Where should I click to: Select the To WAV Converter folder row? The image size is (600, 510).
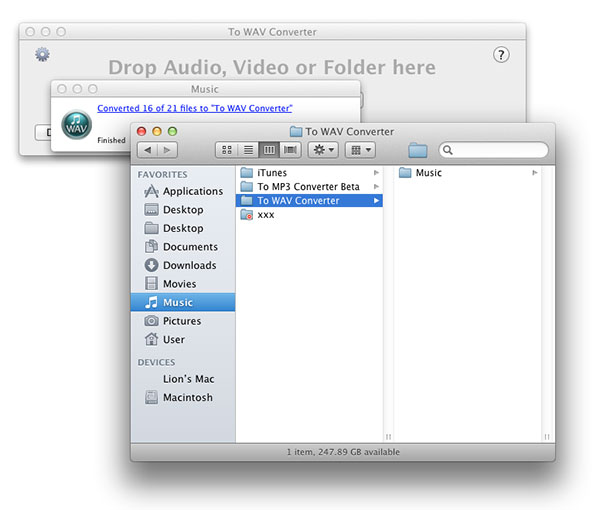tap(309, 200)
